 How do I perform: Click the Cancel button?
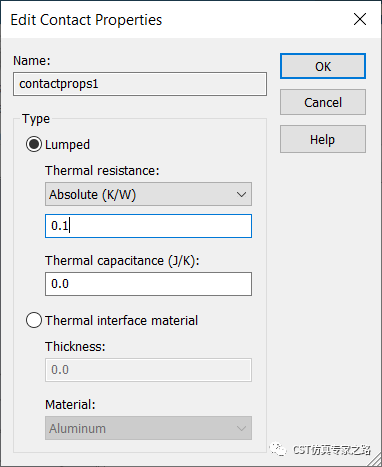pos(323,102)
